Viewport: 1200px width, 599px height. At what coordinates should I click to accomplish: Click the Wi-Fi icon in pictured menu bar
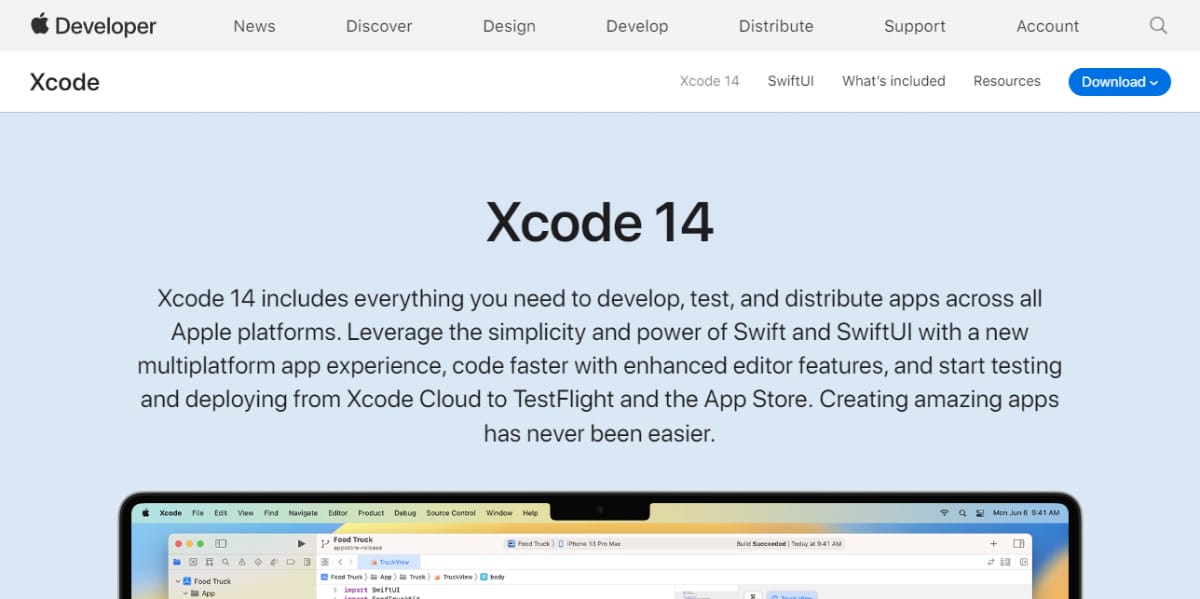pos(944,513)
